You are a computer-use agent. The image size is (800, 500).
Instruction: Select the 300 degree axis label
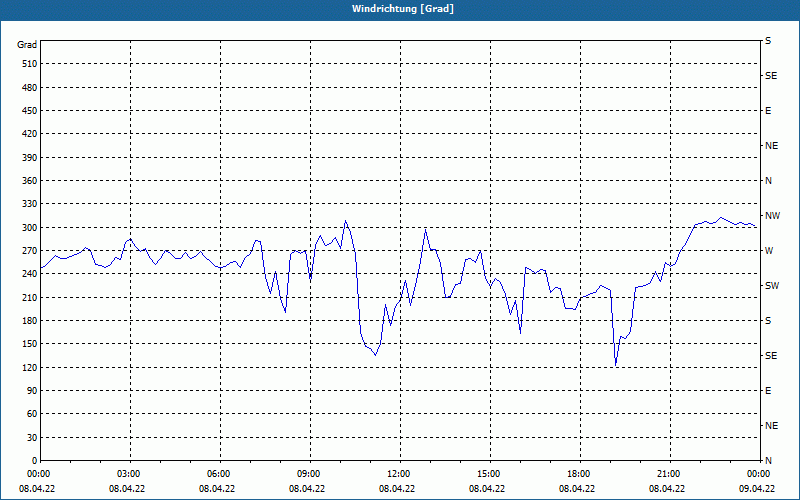tap(30, 228)
